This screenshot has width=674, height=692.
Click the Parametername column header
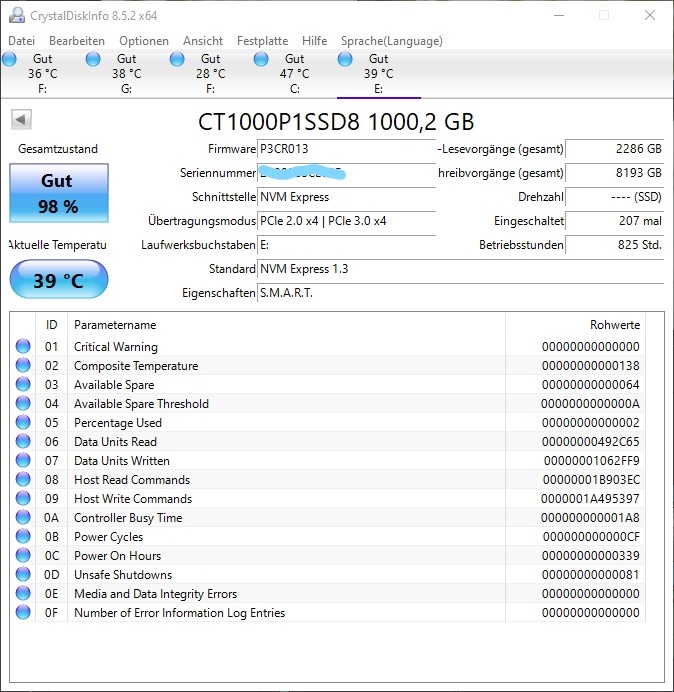(286, 325)
